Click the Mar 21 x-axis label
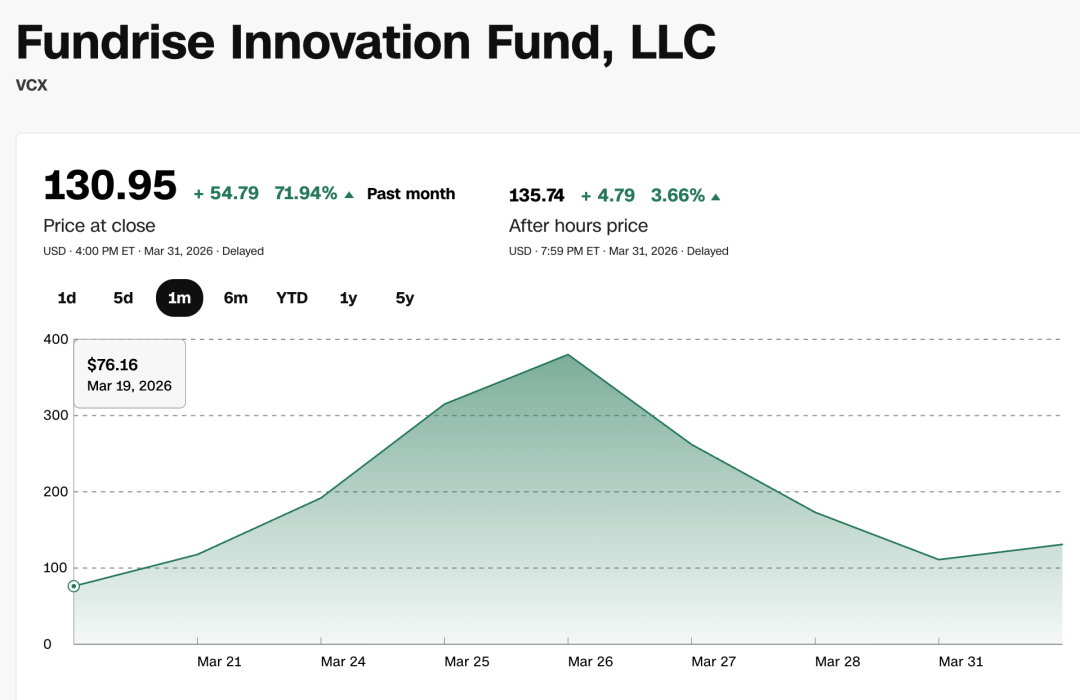 [218, 661]
